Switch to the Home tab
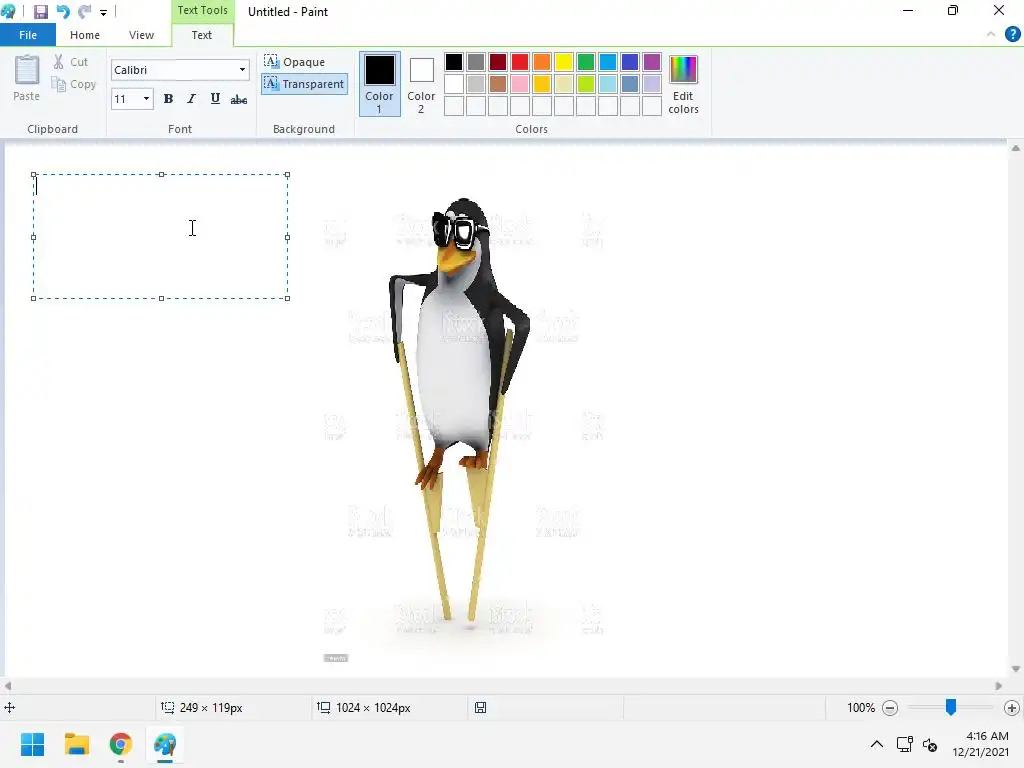The height and width of the screenshot is (768, 1024). click(x=85, y=35)
